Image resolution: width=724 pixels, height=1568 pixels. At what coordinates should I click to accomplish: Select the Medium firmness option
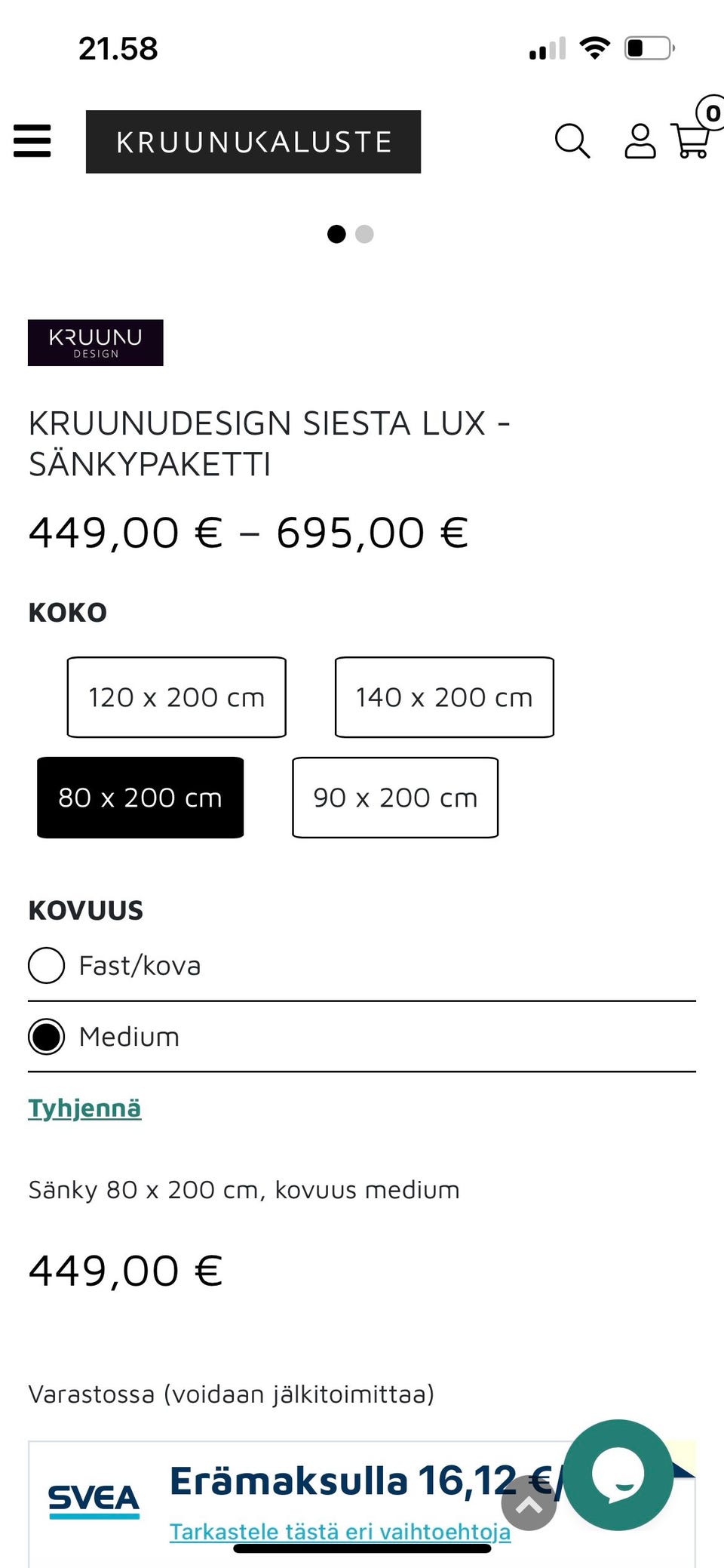click(48, 1036)
